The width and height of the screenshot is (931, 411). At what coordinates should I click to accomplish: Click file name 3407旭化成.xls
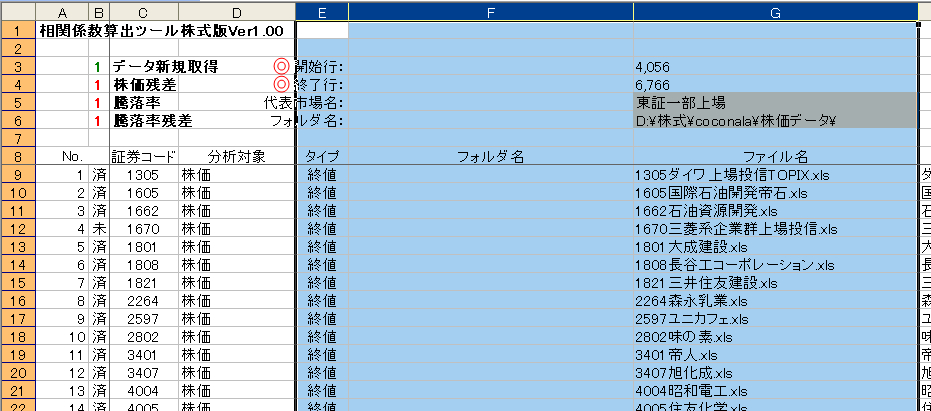coord(683,373)
